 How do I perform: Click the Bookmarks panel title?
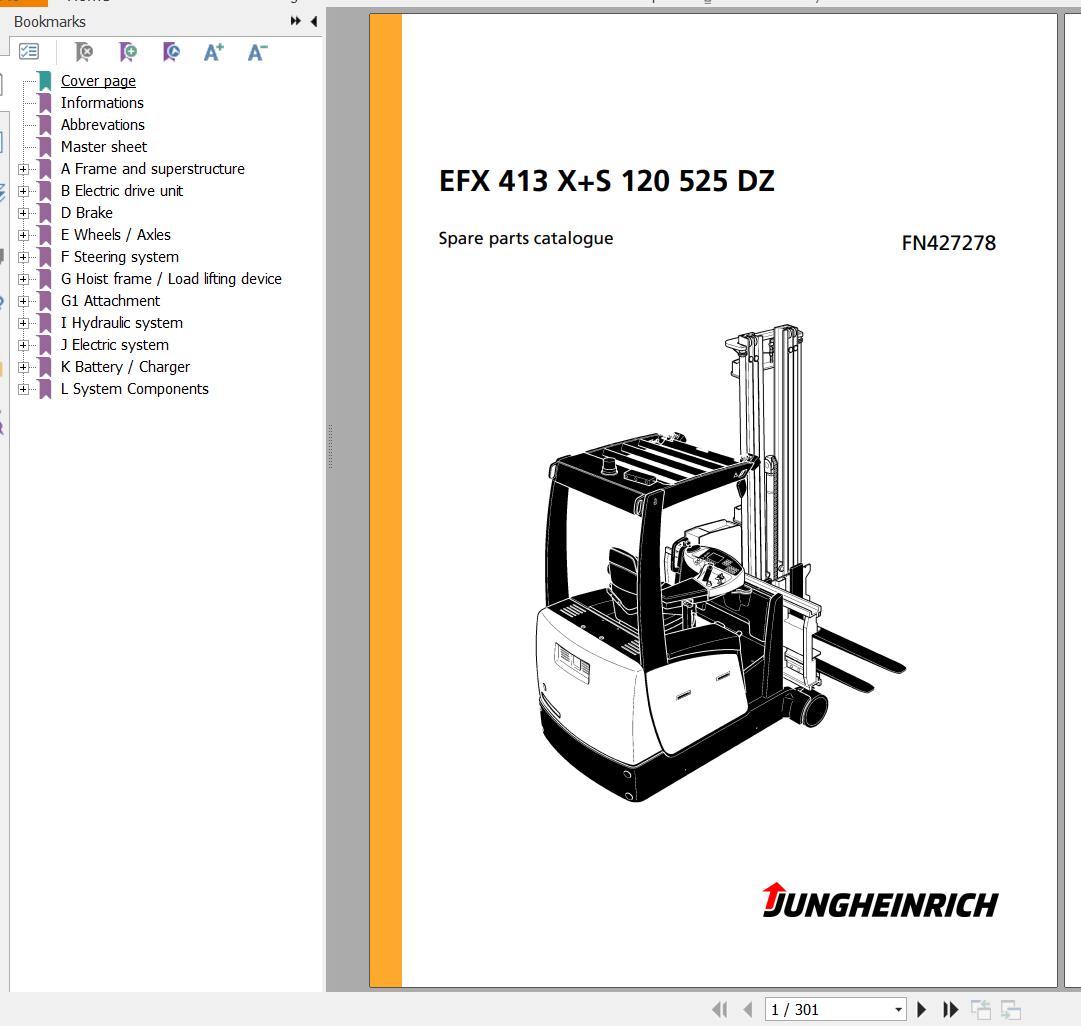tap(50, 22)
